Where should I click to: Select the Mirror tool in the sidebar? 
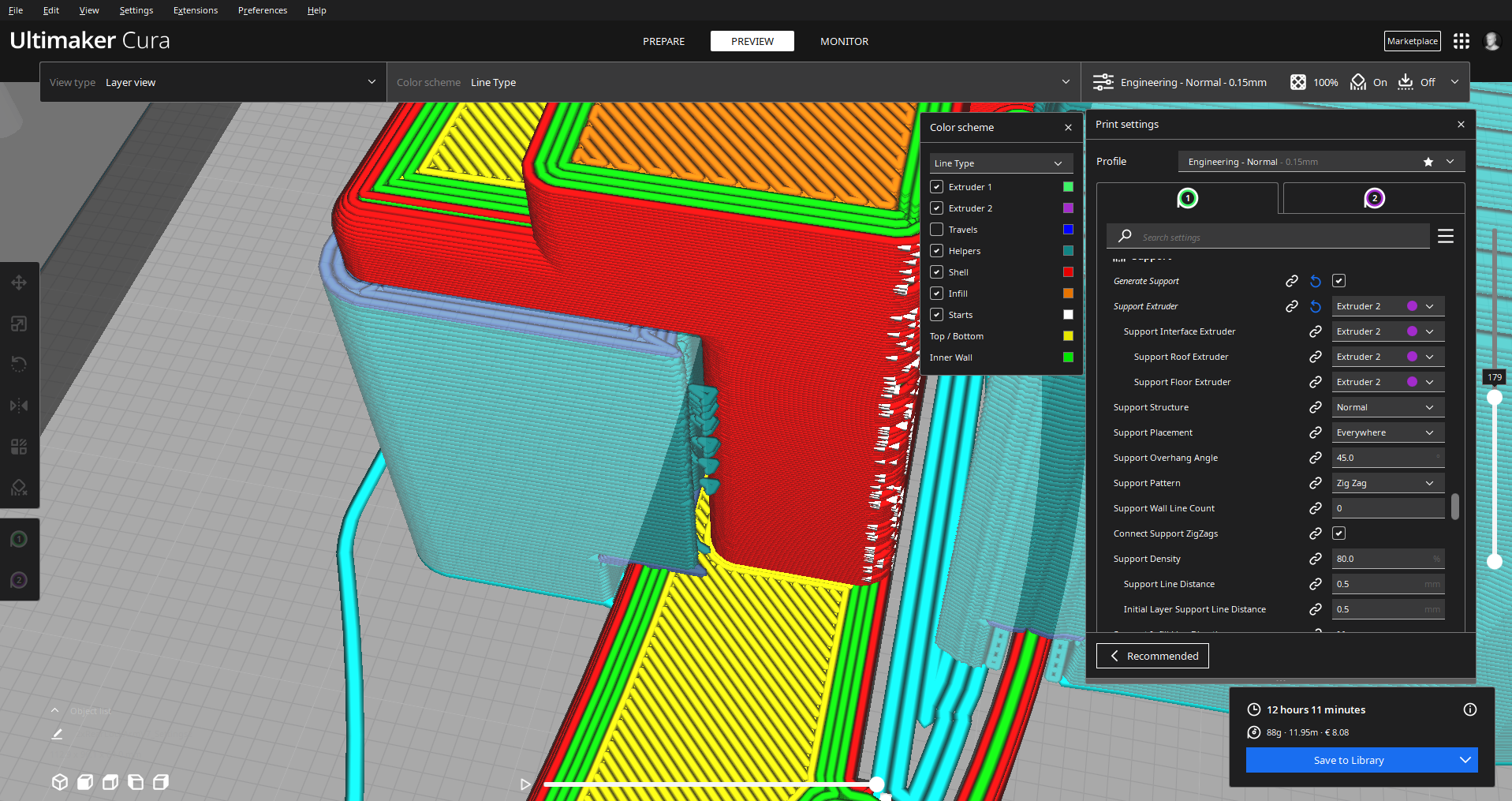point(19,406)
